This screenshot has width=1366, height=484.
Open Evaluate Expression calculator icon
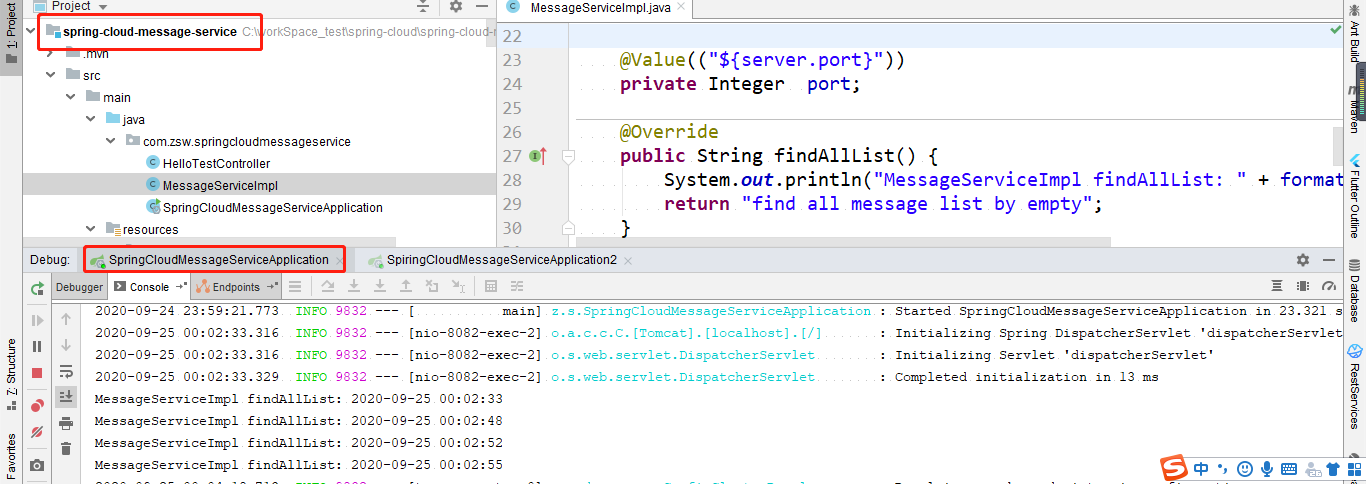pos(491,287)
